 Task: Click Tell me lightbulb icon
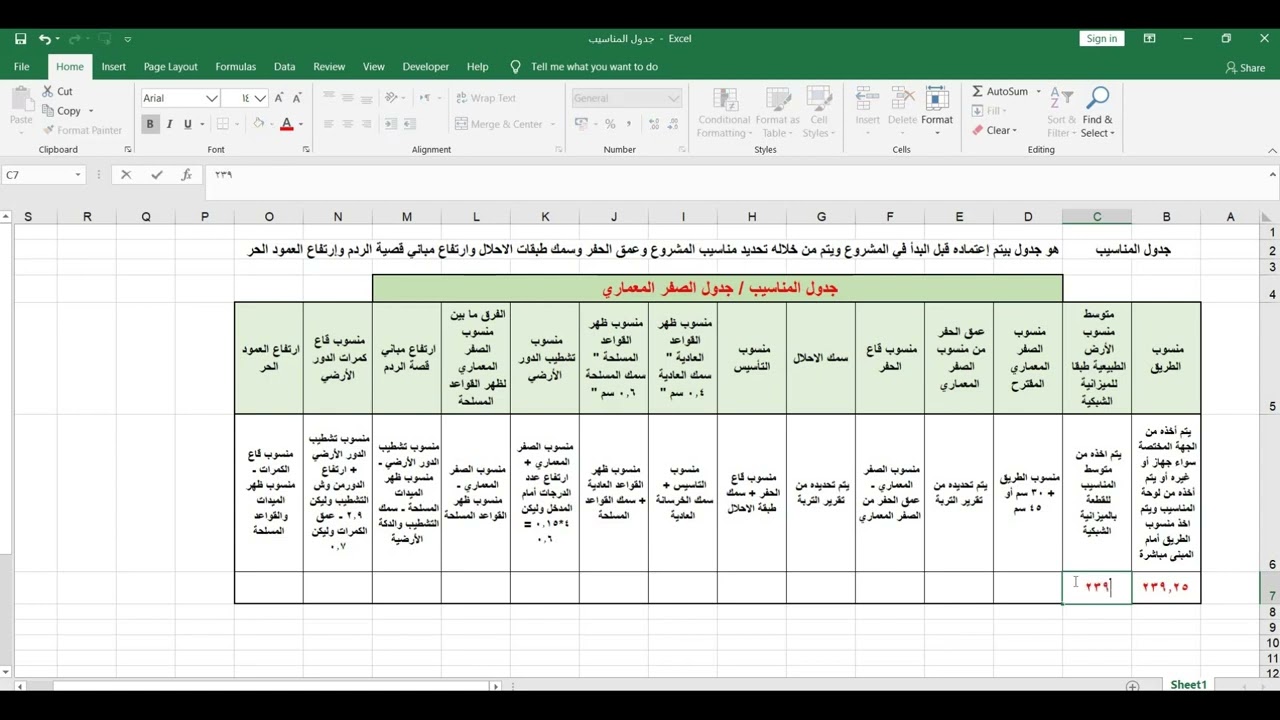click(516, 67)
